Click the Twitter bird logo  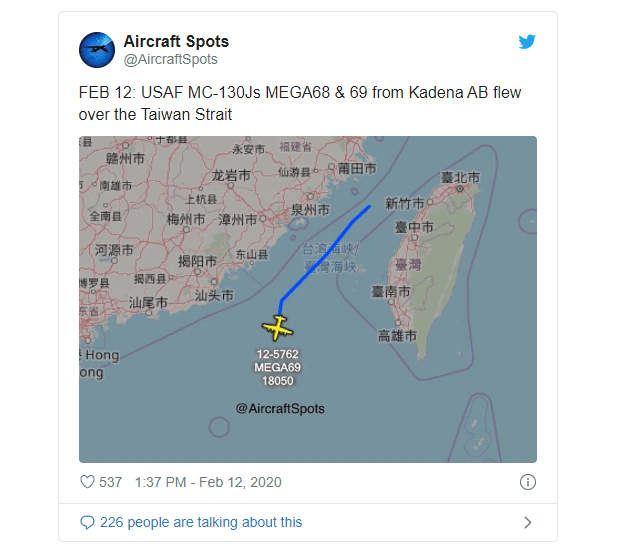point(528,42)
